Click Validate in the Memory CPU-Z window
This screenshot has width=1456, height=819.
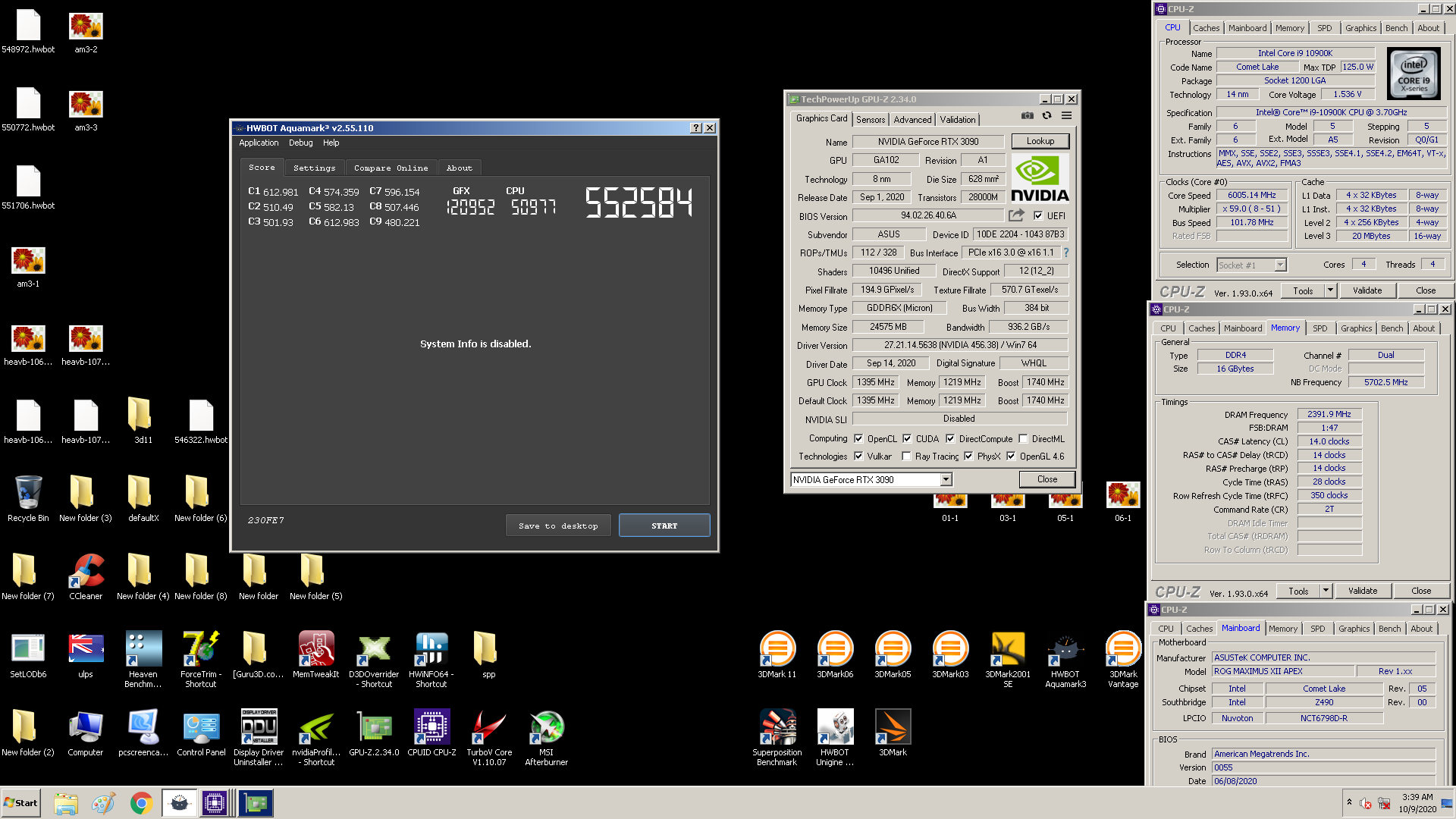(x=1363, y=591)
